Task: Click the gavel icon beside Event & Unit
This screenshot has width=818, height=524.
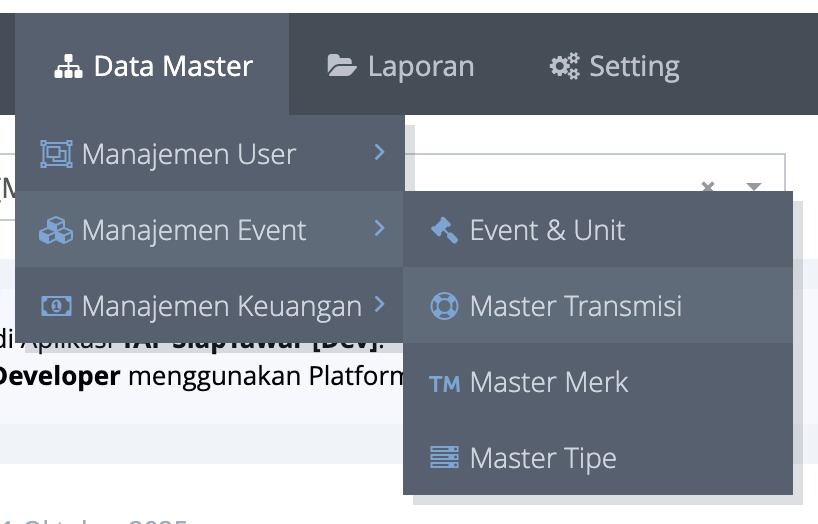Action: point(444,230)
